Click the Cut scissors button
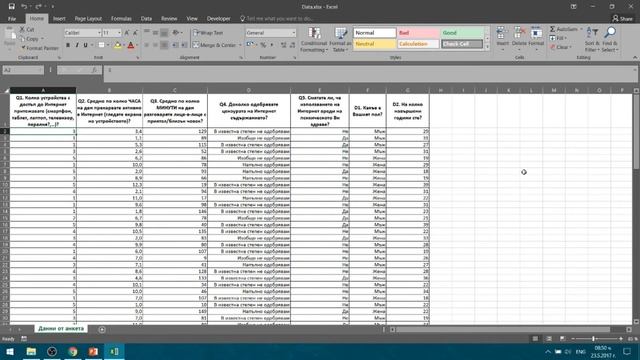 [x=27, y=29]
